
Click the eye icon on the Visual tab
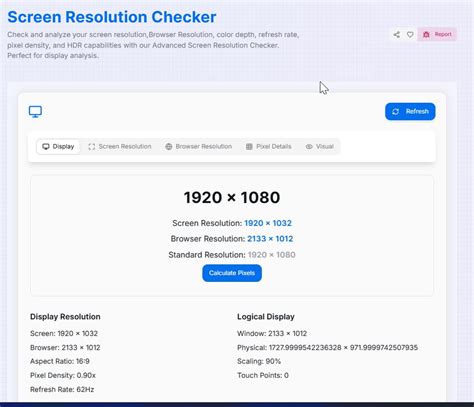(x=309, y=147)
